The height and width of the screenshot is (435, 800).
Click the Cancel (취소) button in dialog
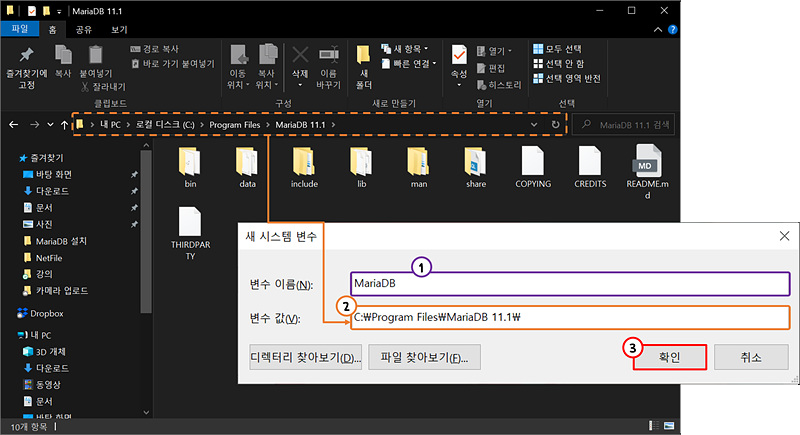click(751, 357)
